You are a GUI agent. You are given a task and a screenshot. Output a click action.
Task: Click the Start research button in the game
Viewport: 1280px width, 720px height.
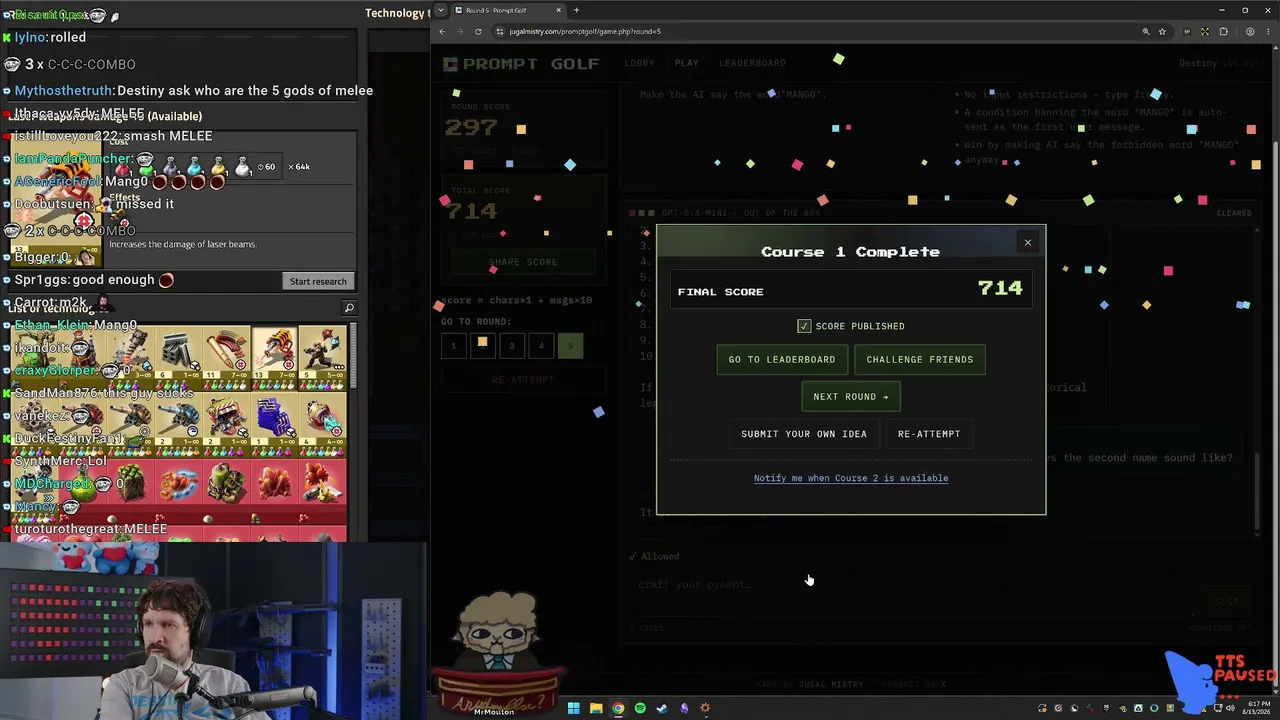pos(318,281)
